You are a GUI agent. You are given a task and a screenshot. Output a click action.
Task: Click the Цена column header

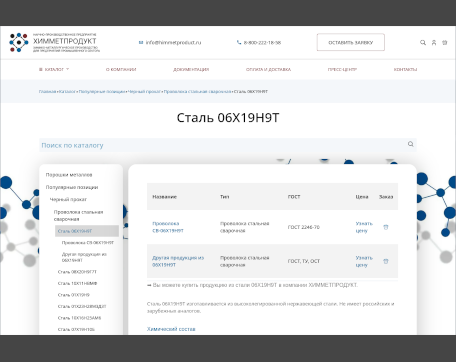click(x=362, y=197)
